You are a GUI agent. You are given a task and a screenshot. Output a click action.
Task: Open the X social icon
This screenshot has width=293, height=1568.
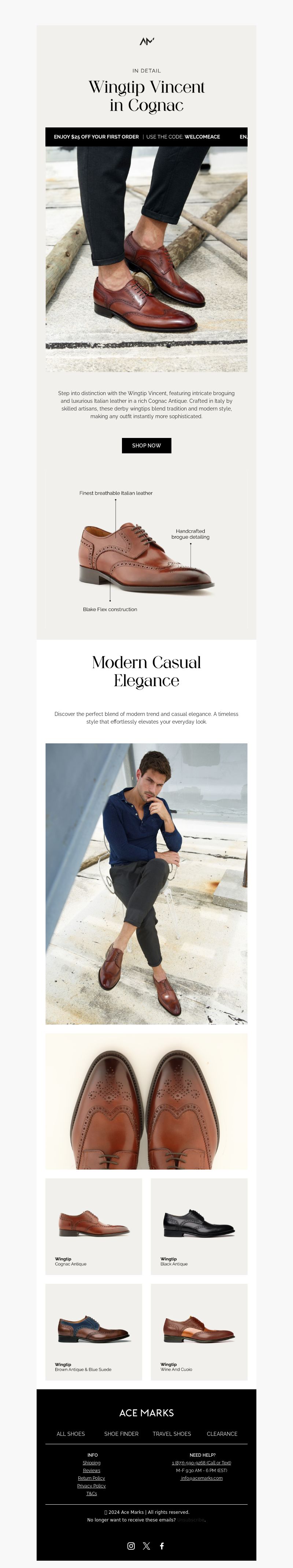(146, 1545)
